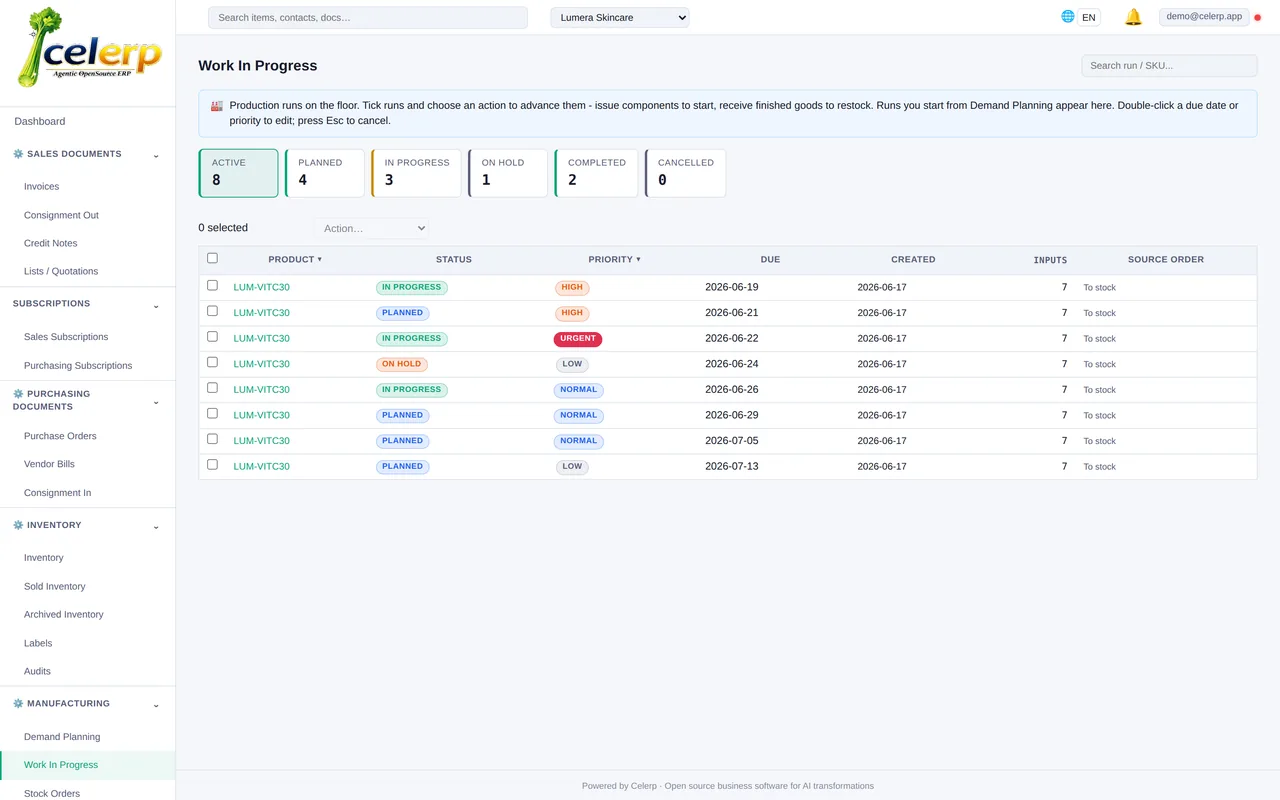
Task: Sort by the Product column header
Action: [295, 259]
